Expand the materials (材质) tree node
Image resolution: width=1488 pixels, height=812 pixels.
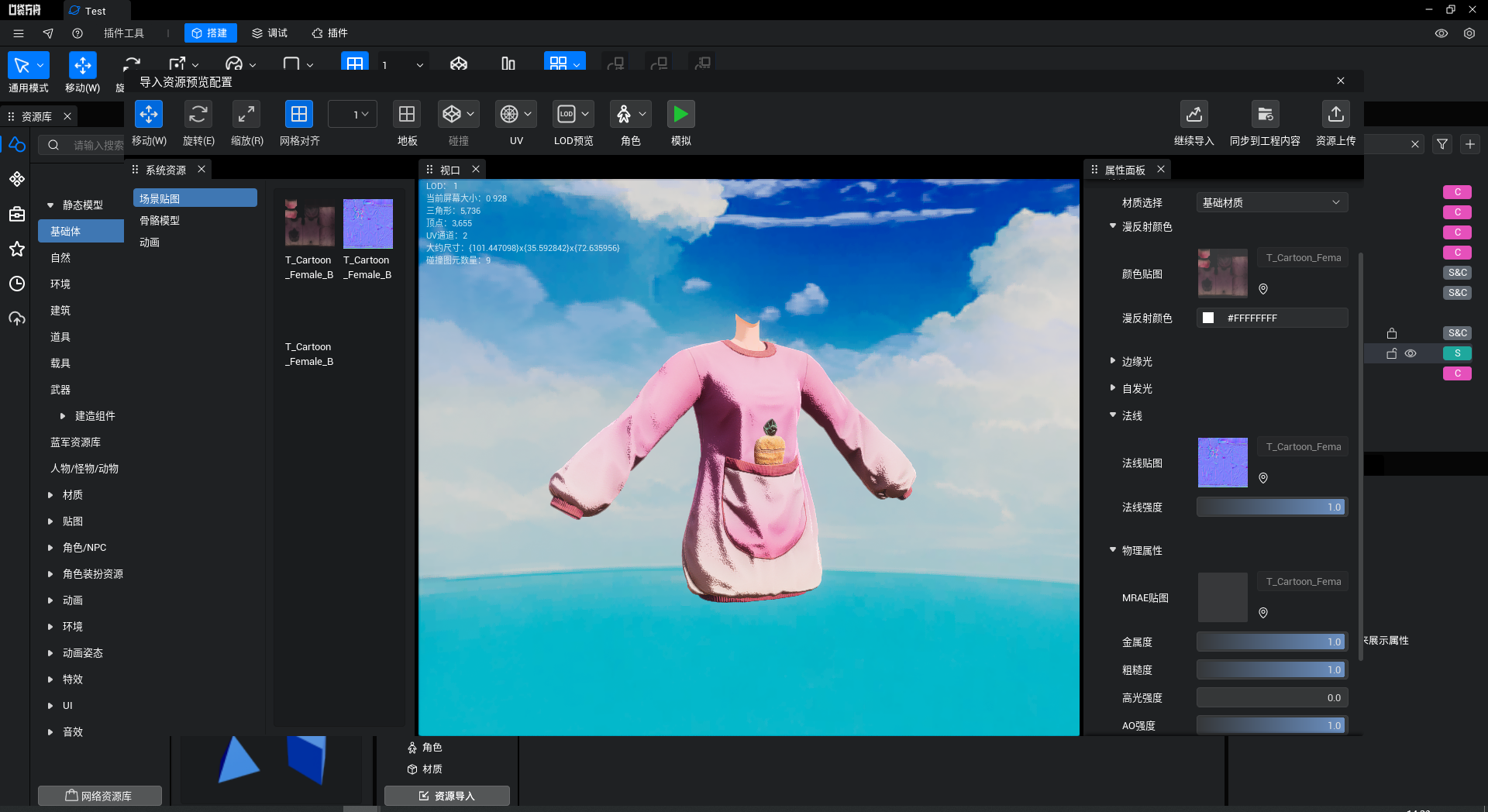click(x=50, y=494)
